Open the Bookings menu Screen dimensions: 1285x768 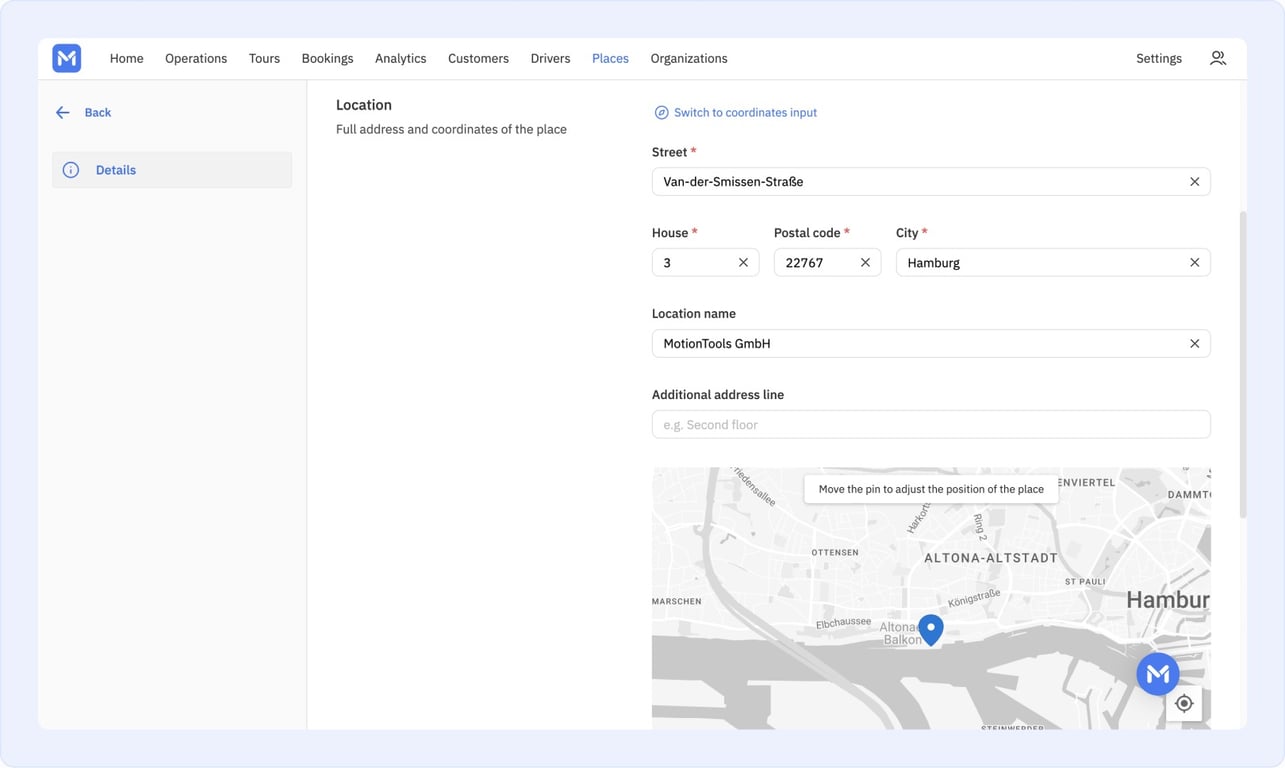coord(327,59)
